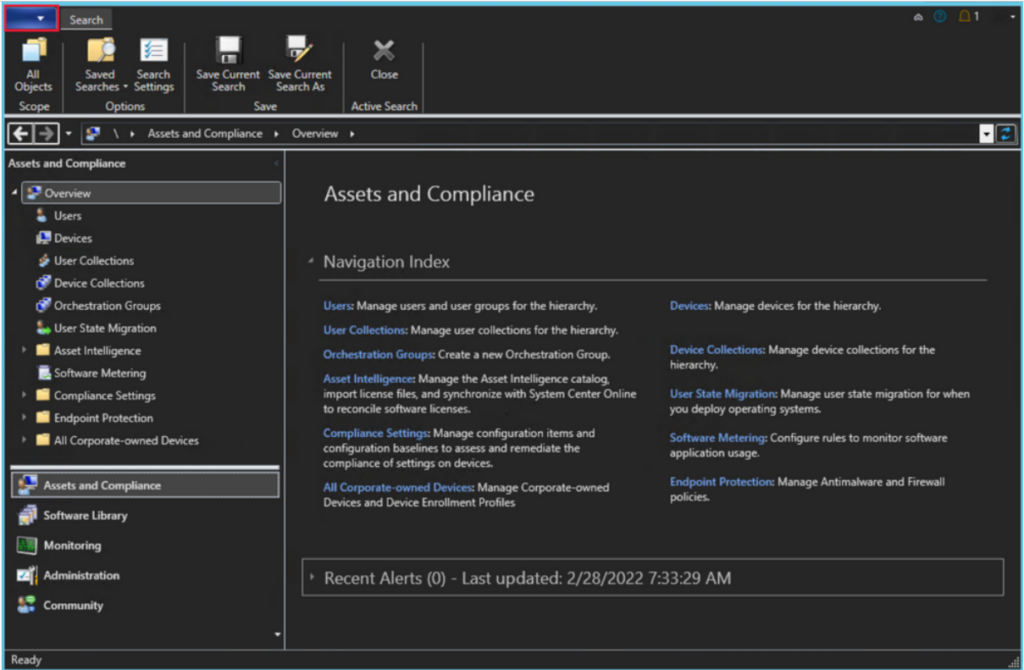This screenshot has width=1024, height=670.
Task: Expand the Compliance Settings folder
Action: (x=24, y=395)
